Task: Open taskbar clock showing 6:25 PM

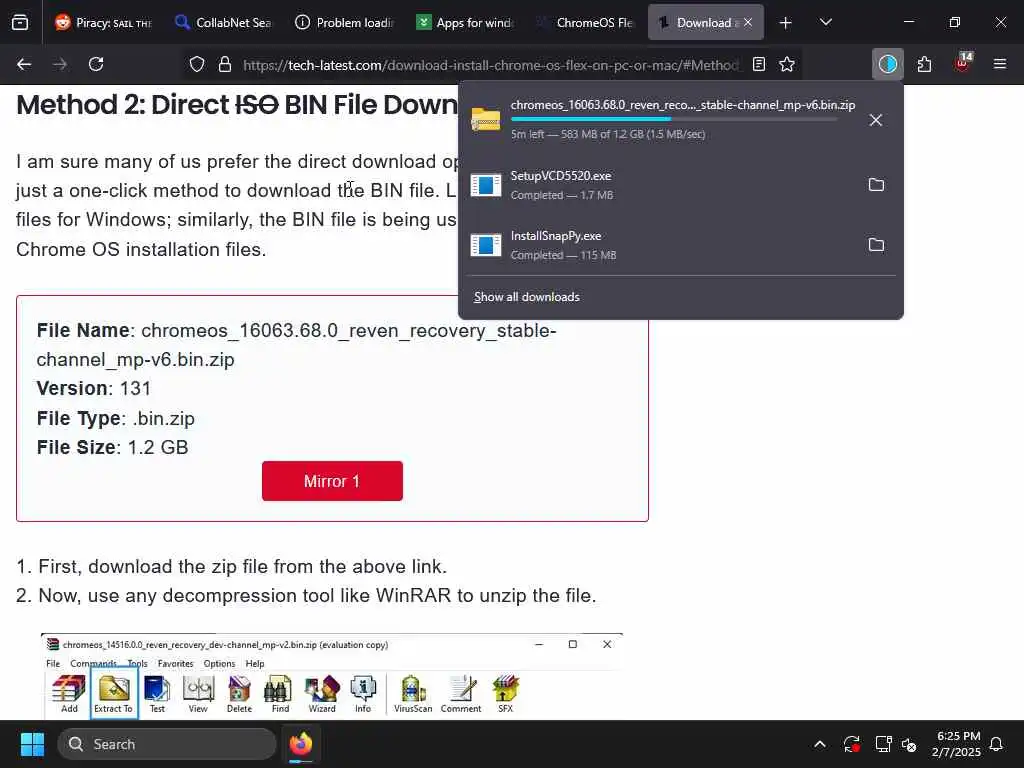Action: (x=957, y=744)
